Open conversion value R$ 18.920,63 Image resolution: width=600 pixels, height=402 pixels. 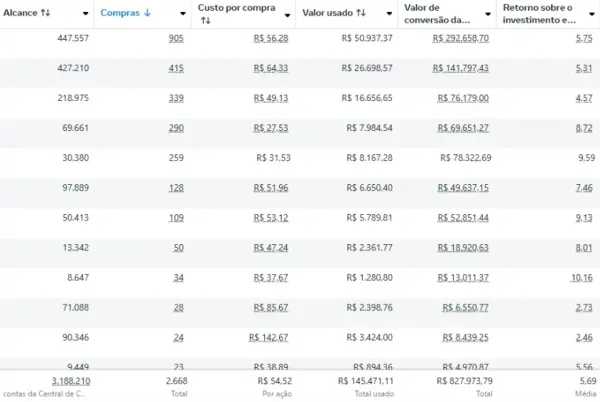coord(463,248)
